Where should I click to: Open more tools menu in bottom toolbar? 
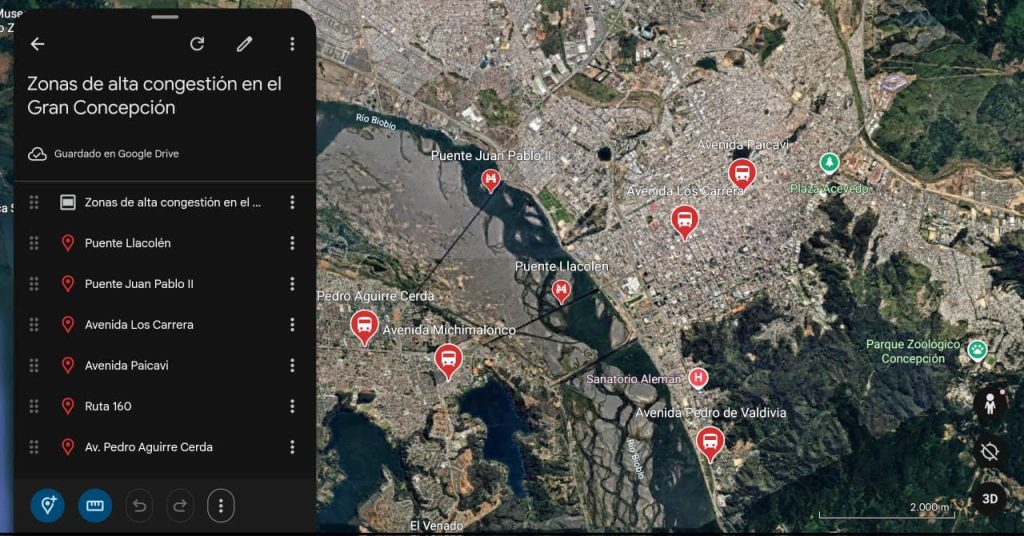221,505
